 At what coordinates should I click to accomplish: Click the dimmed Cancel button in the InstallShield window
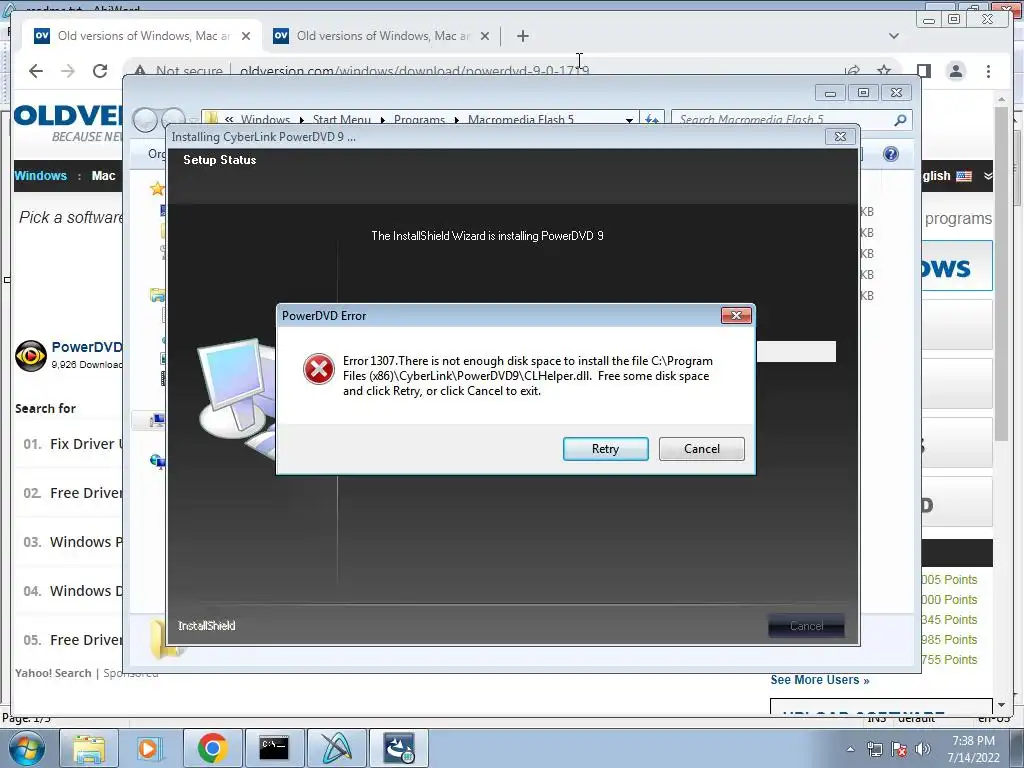tap(806, 626)
